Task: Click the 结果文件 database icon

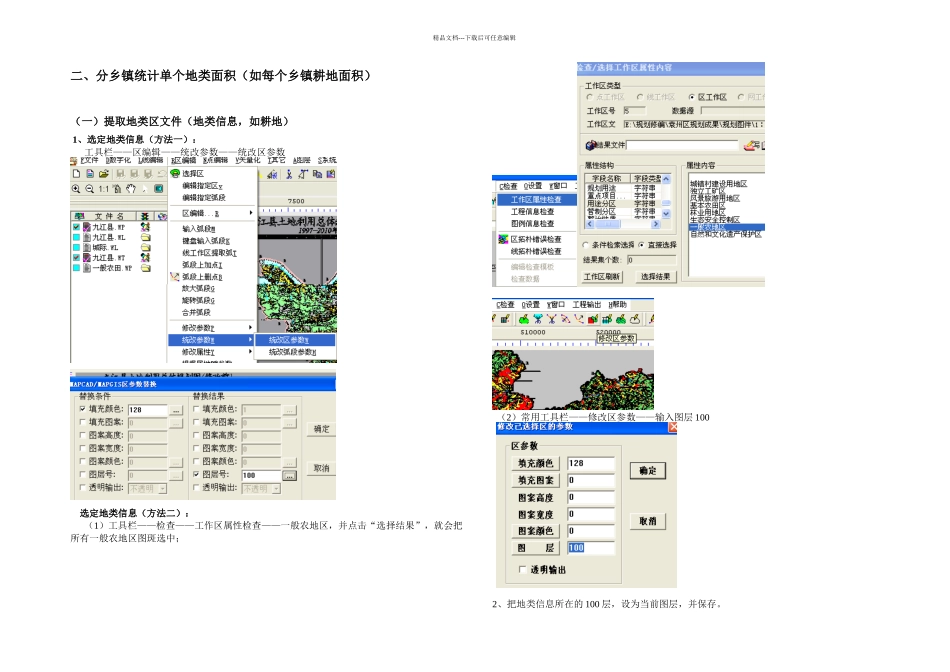Action: pyautogui.click(x=591, y=145)
